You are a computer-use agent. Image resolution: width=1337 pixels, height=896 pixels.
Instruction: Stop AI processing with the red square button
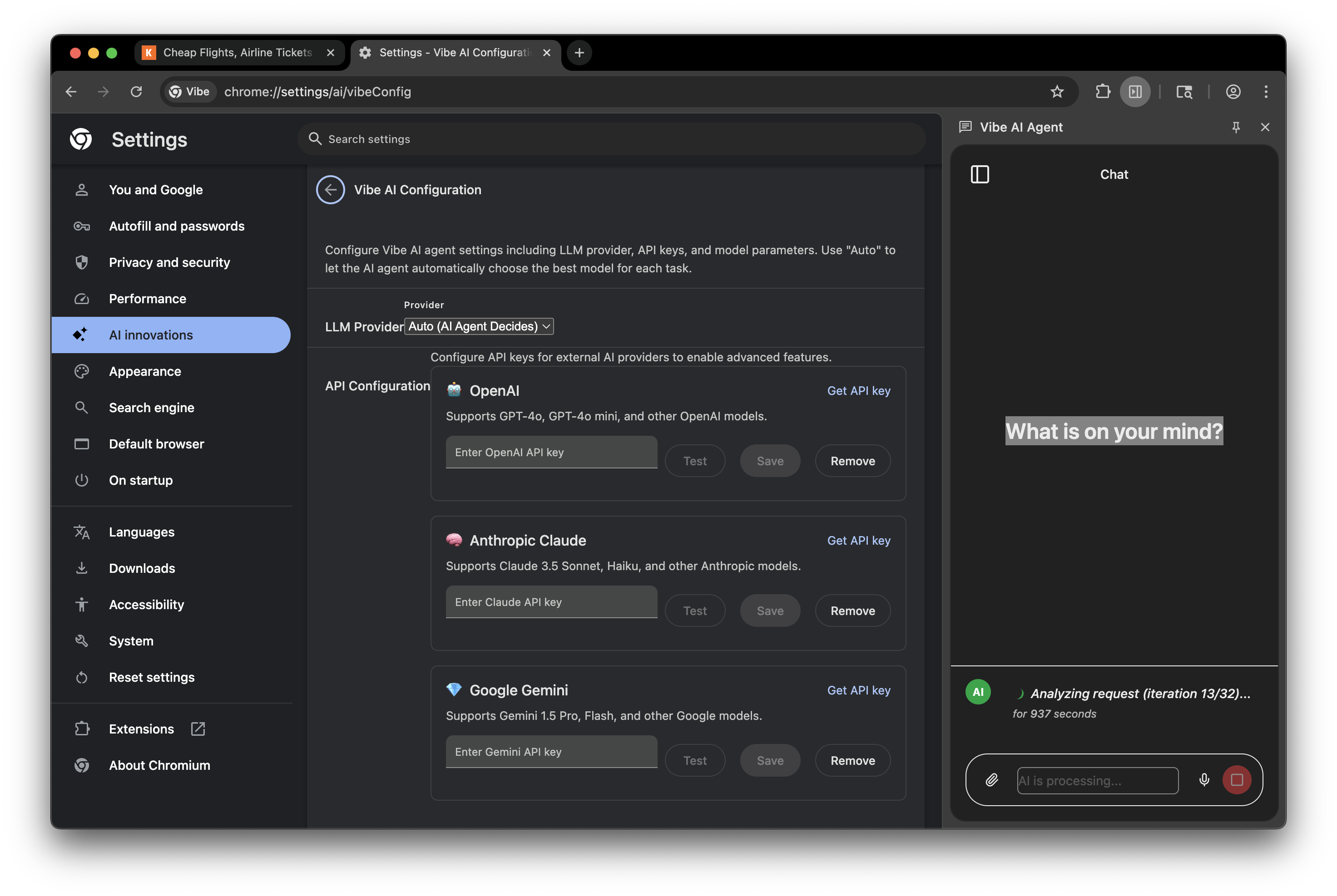(1237, 780)
